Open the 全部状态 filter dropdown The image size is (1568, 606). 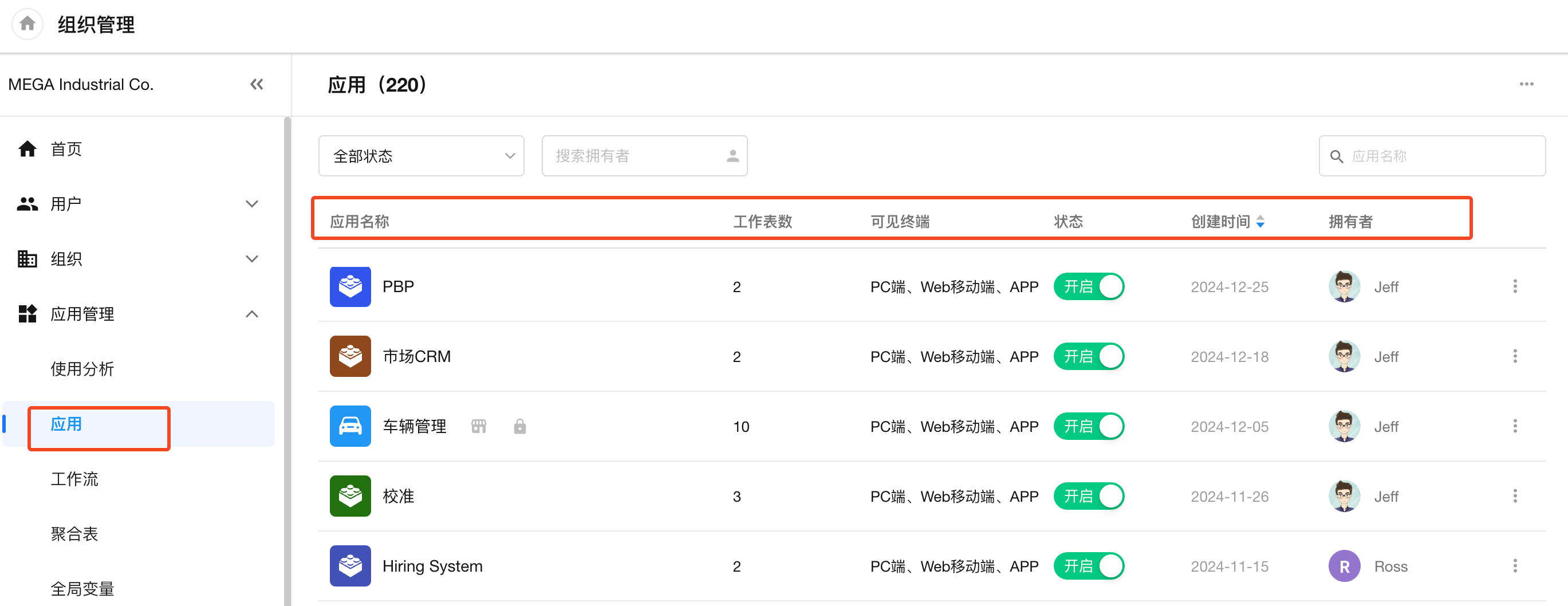pos(420,156)
